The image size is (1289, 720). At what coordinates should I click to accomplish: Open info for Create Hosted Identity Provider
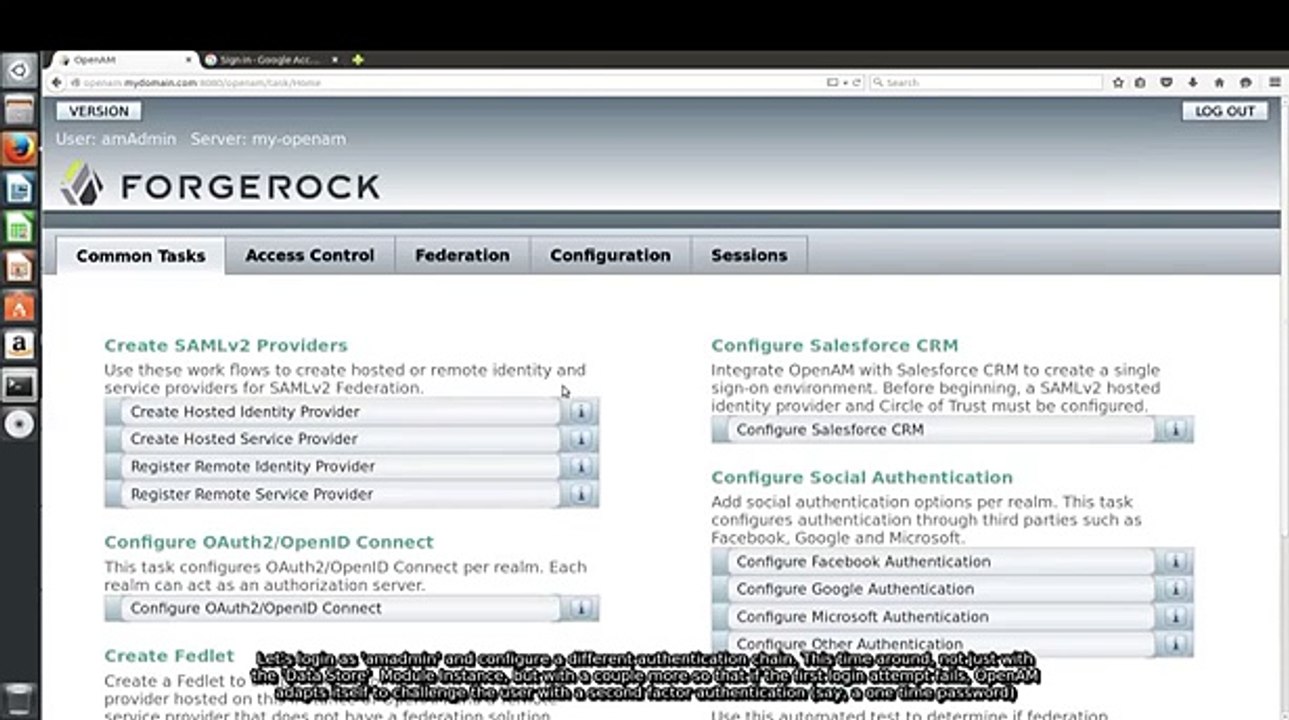581,412
